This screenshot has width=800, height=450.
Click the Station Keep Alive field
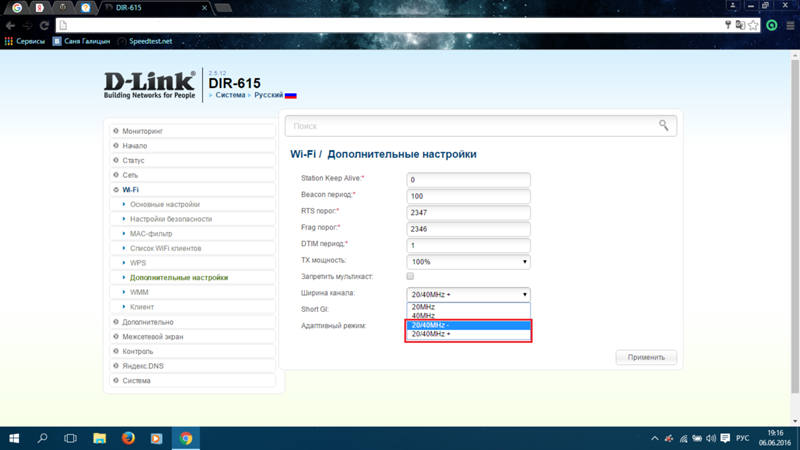point(468,180)
